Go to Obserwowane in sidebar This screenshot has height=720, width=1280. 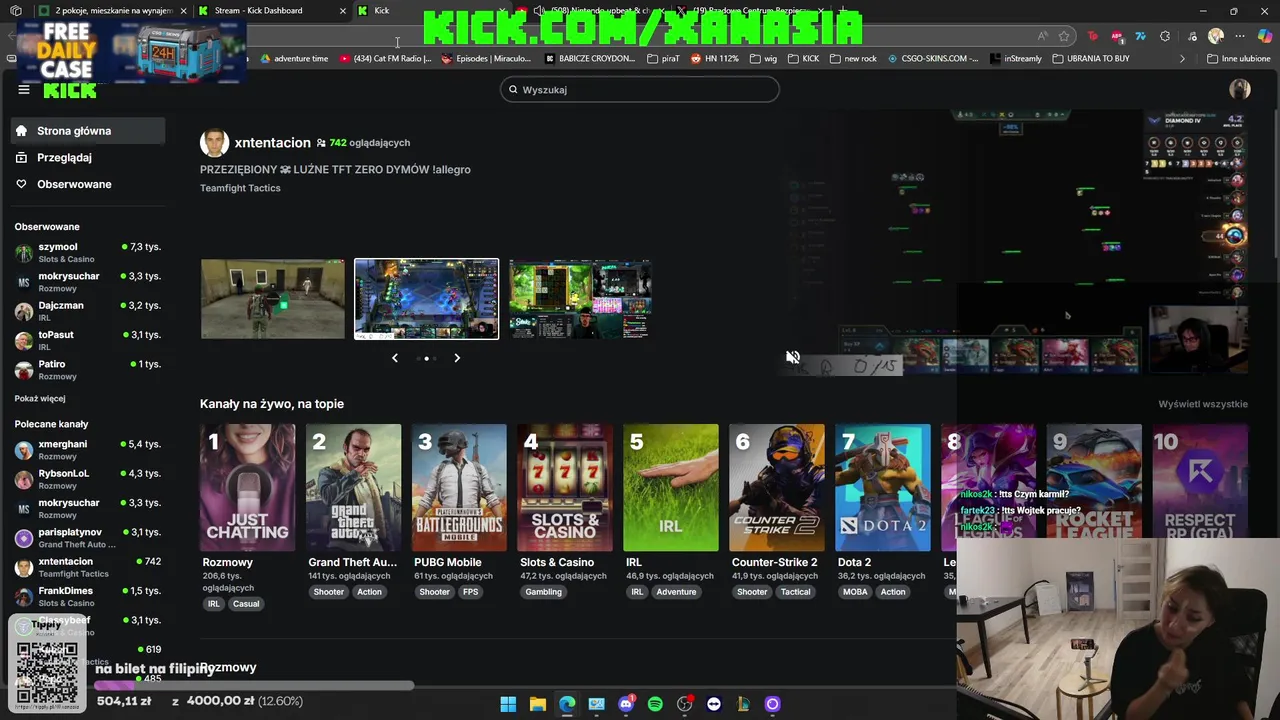pyautogui.click(x=89, y=184)
